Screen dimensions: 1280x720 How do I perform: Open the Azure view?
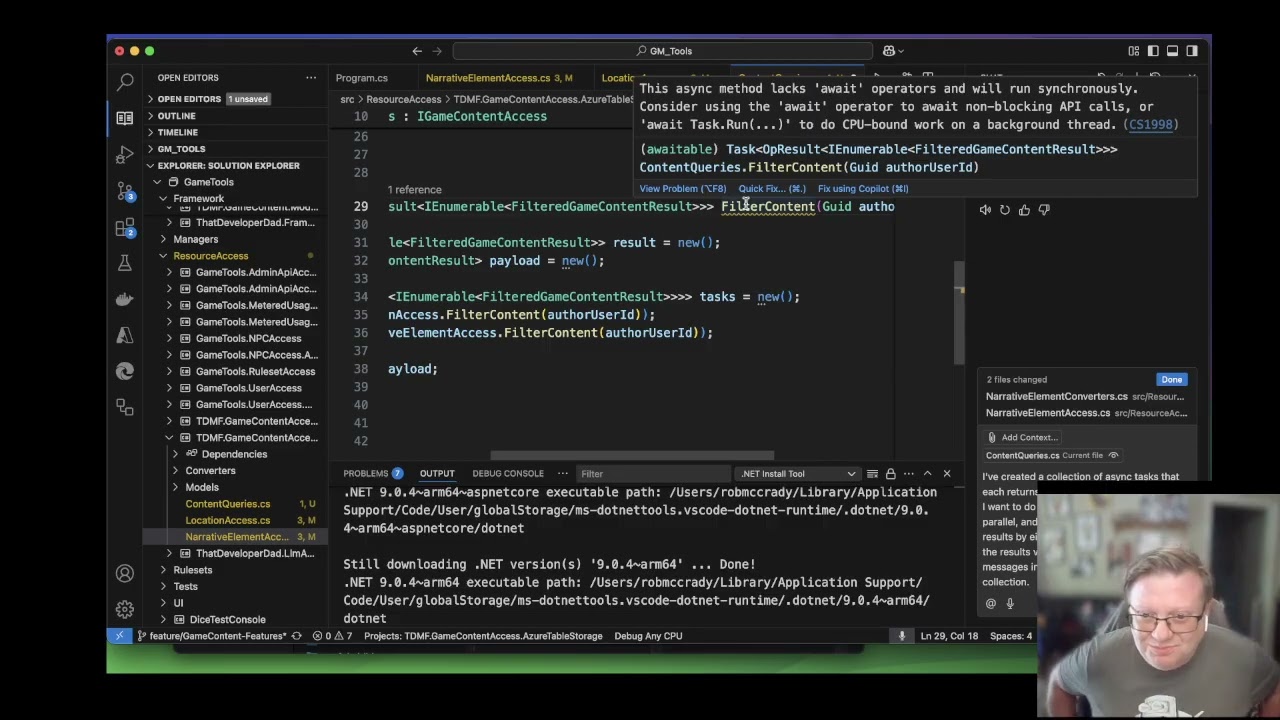point(125,335)
